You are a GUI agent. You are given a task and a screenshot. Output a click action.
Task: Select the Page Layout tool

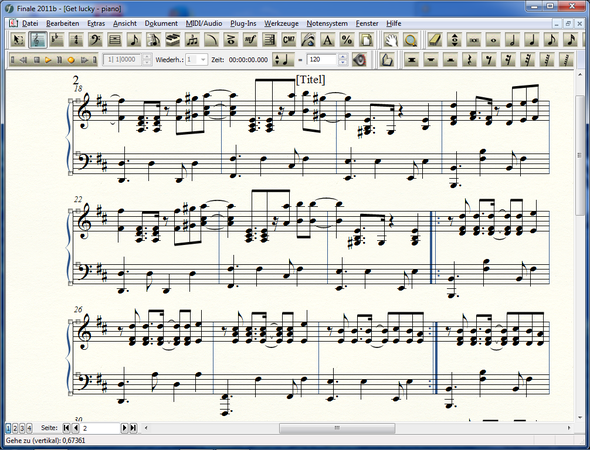(x=366, y=40)
